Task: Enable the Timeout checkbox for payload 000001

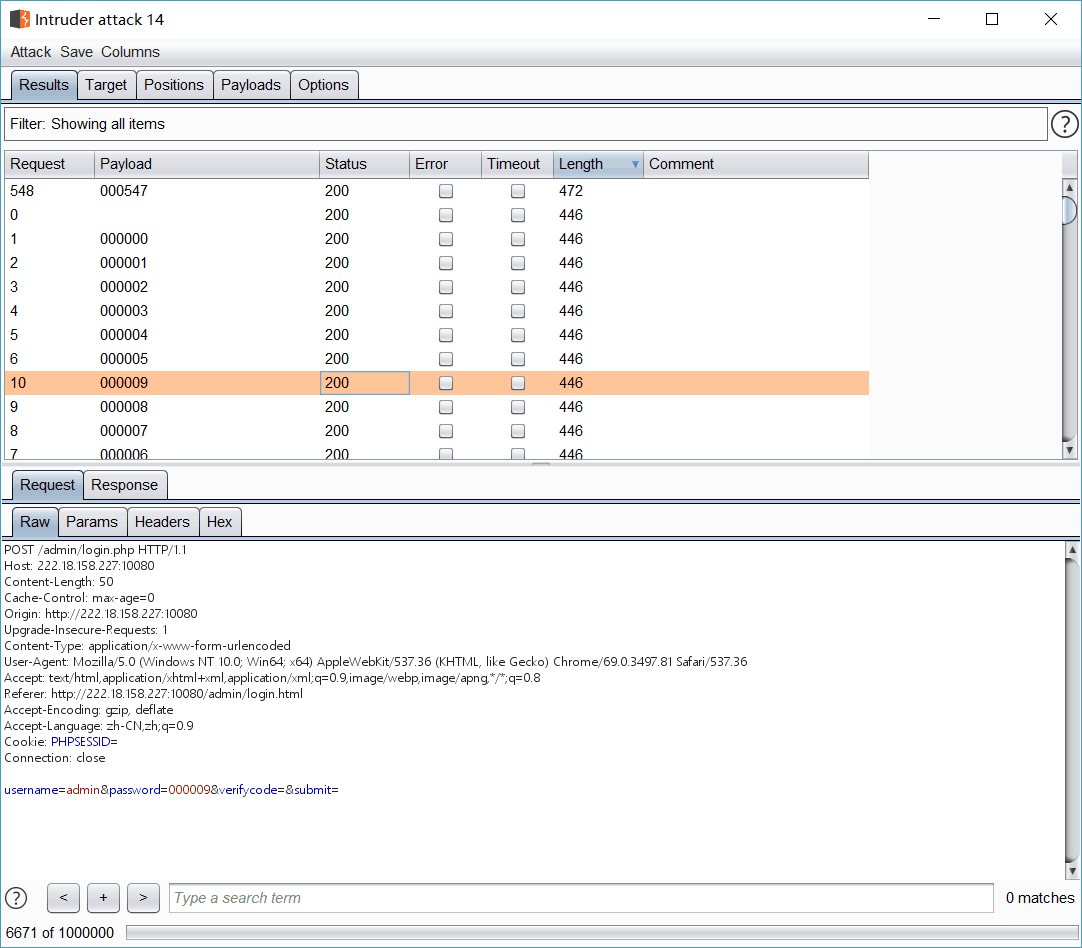Action: pyautogui.click(x=518, y=263)
